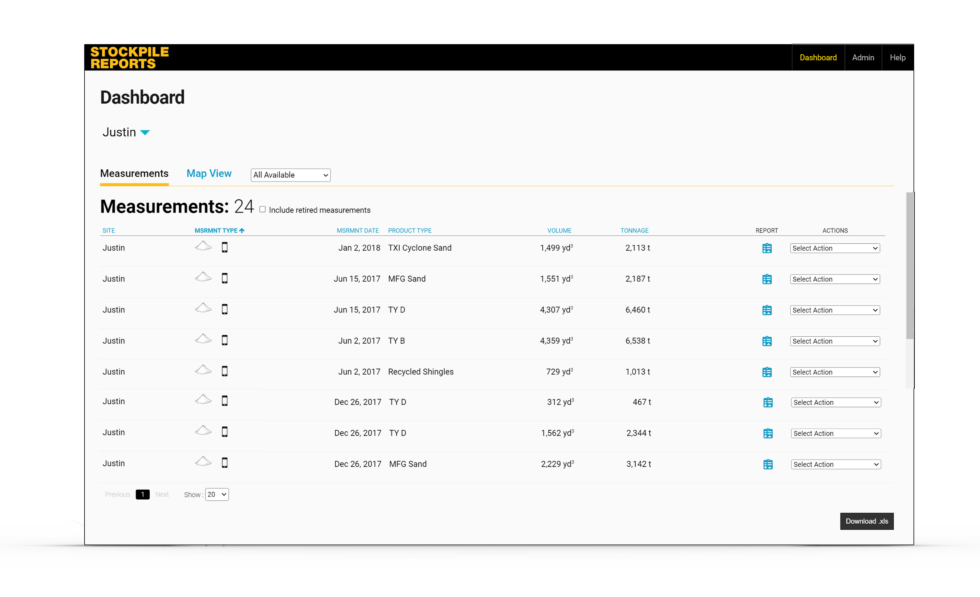This screenshot has height=597, width=980.
Task: Open report icon for Recycled Shingles row
Action: [767, 372]
